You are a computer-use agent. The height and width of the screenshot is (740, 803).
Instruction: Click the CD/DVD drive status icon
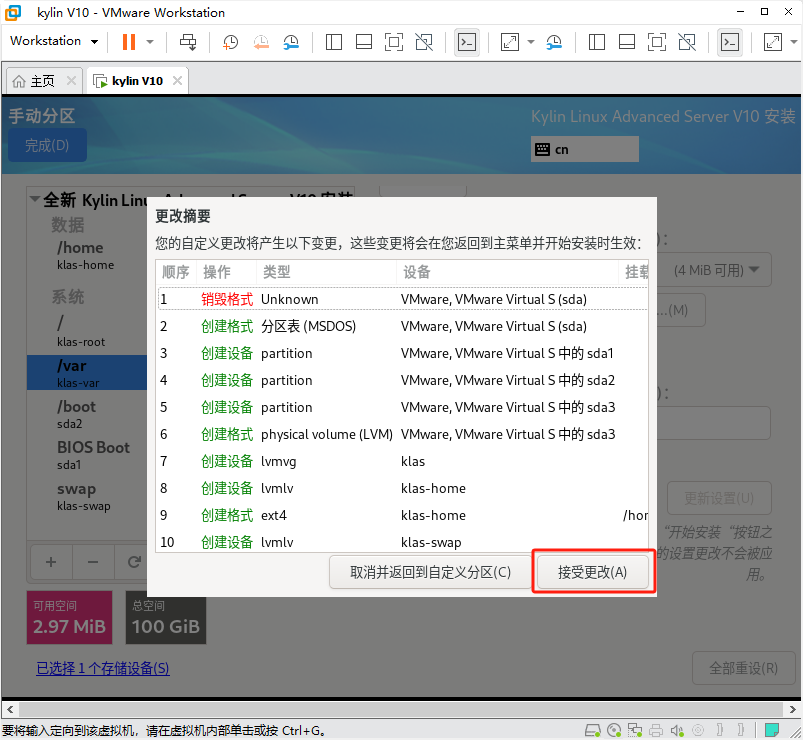[x=614, y=730]
